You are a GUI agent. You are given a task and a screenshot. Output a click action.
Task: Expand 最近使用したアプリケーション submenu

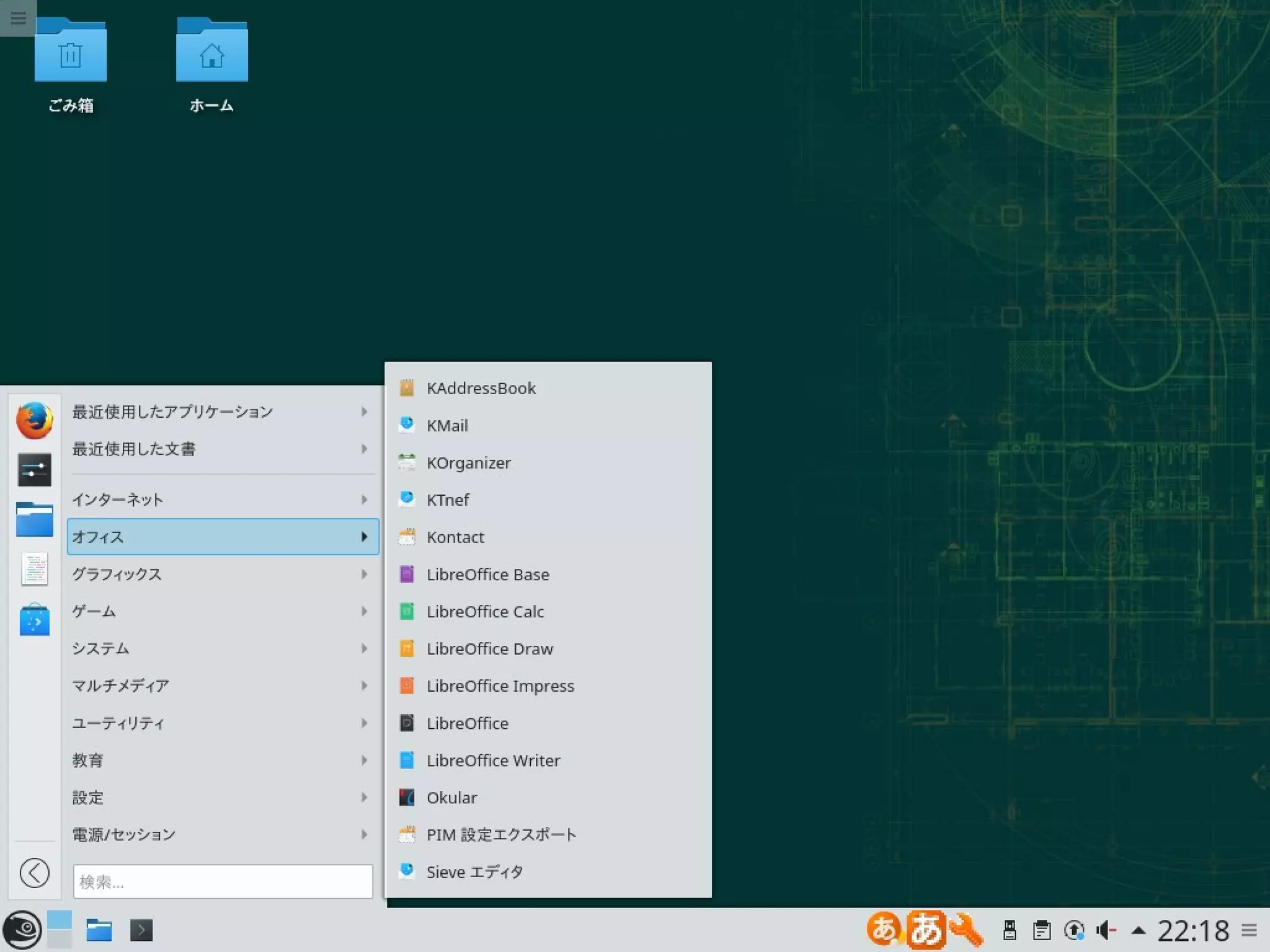(223, 412)
